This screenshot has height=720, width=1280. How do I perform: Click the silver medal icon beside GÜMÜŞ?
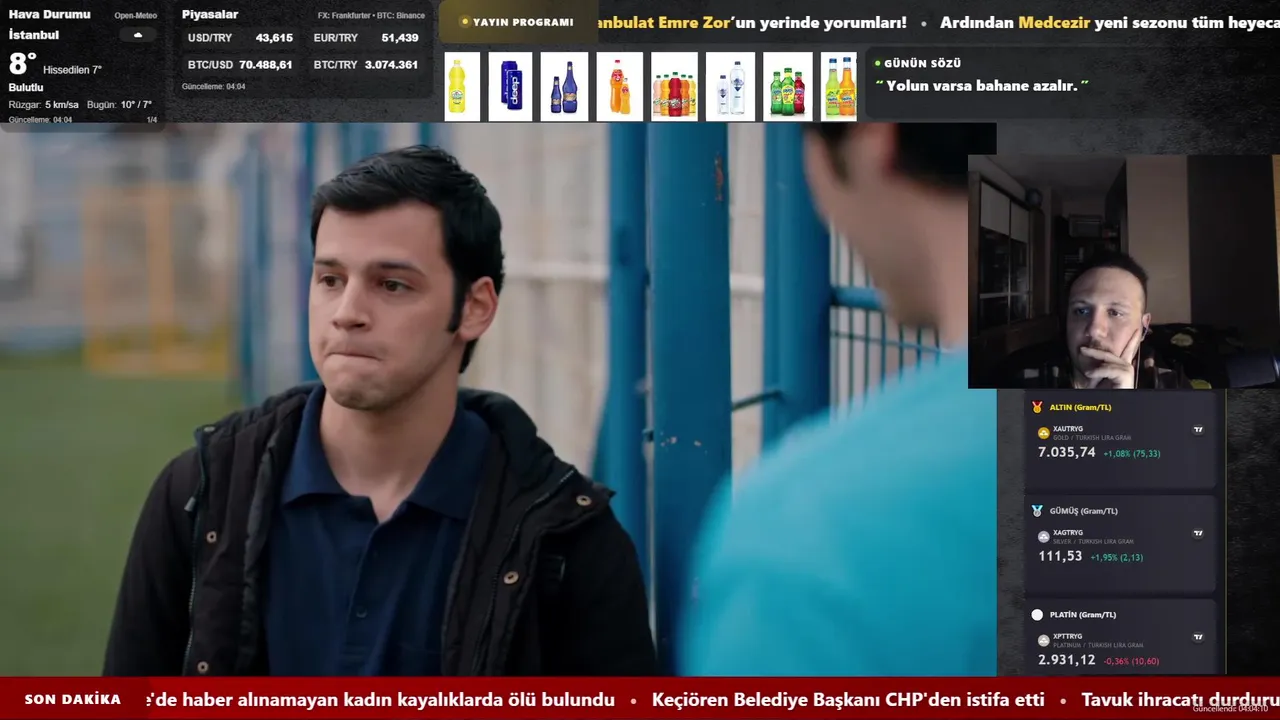tap(1037, 511)
